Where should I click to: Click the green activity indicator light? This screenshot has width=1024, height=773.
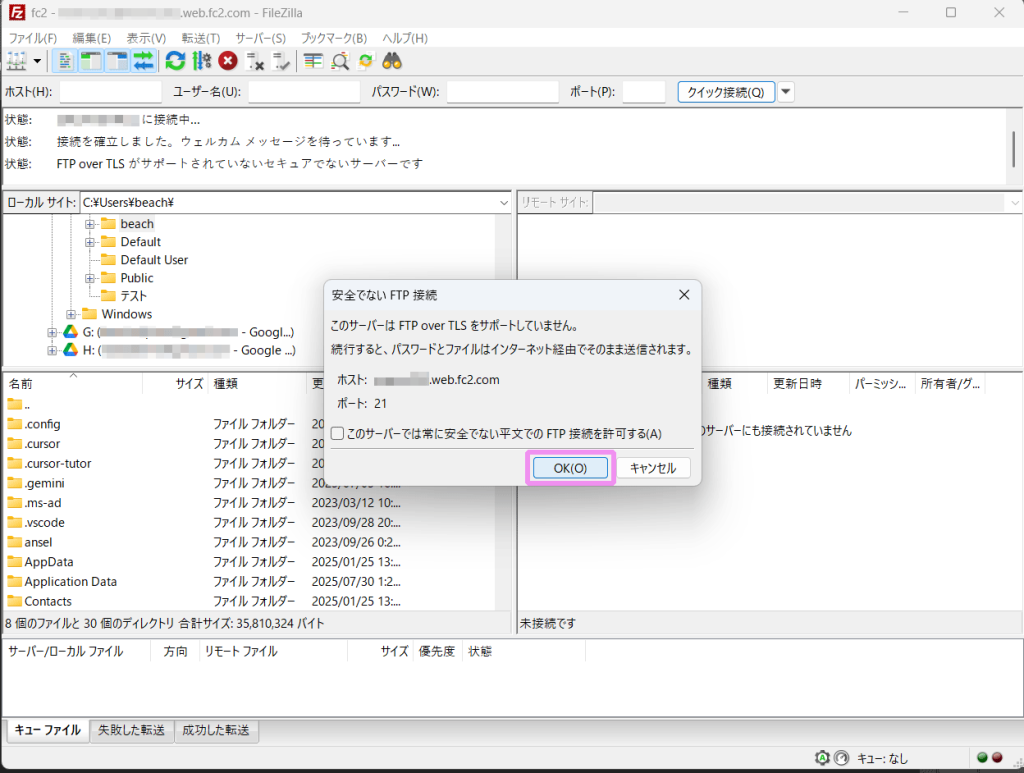(x=982, y=758)
